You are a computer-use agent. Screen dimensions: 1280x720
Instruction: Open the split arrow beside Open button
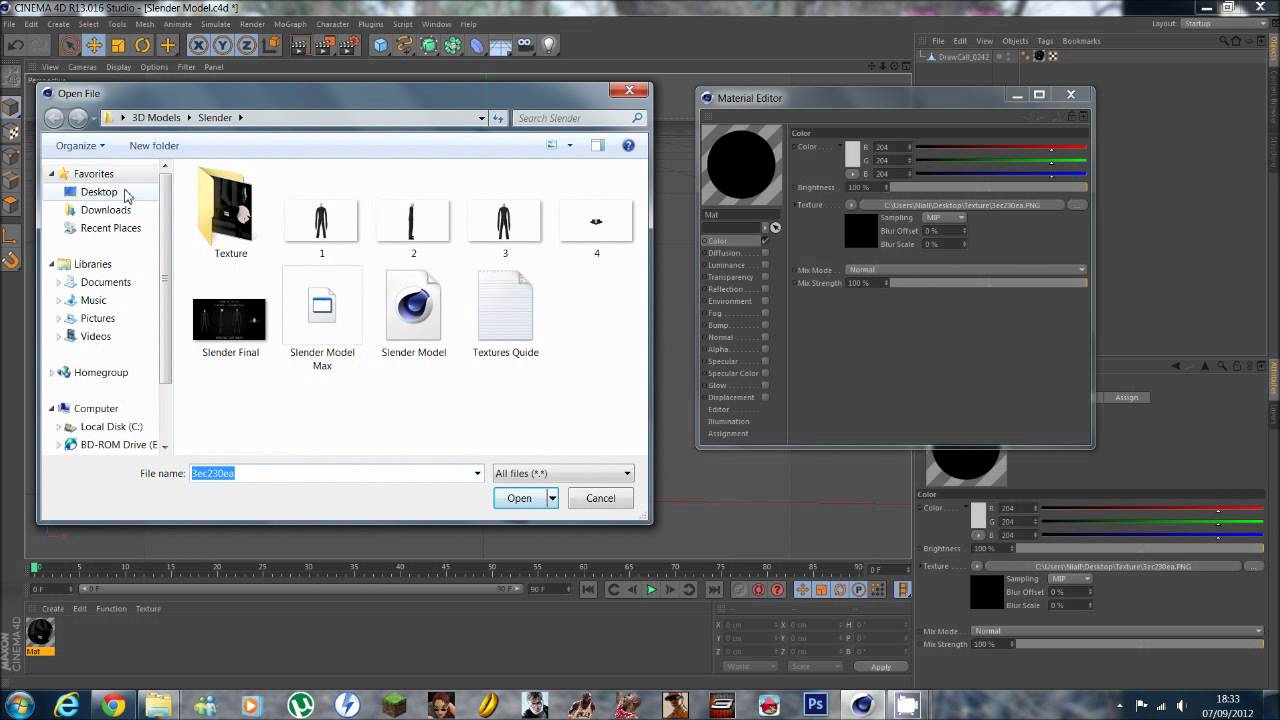pyautogui.click(x=552, y=498)
